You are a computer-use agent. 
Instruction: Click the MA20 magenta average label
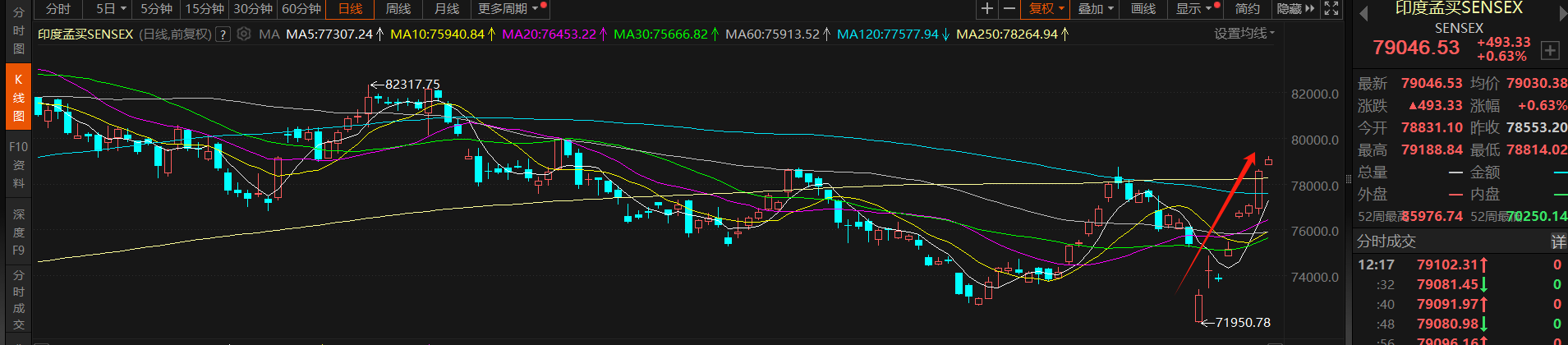[549, 34]
